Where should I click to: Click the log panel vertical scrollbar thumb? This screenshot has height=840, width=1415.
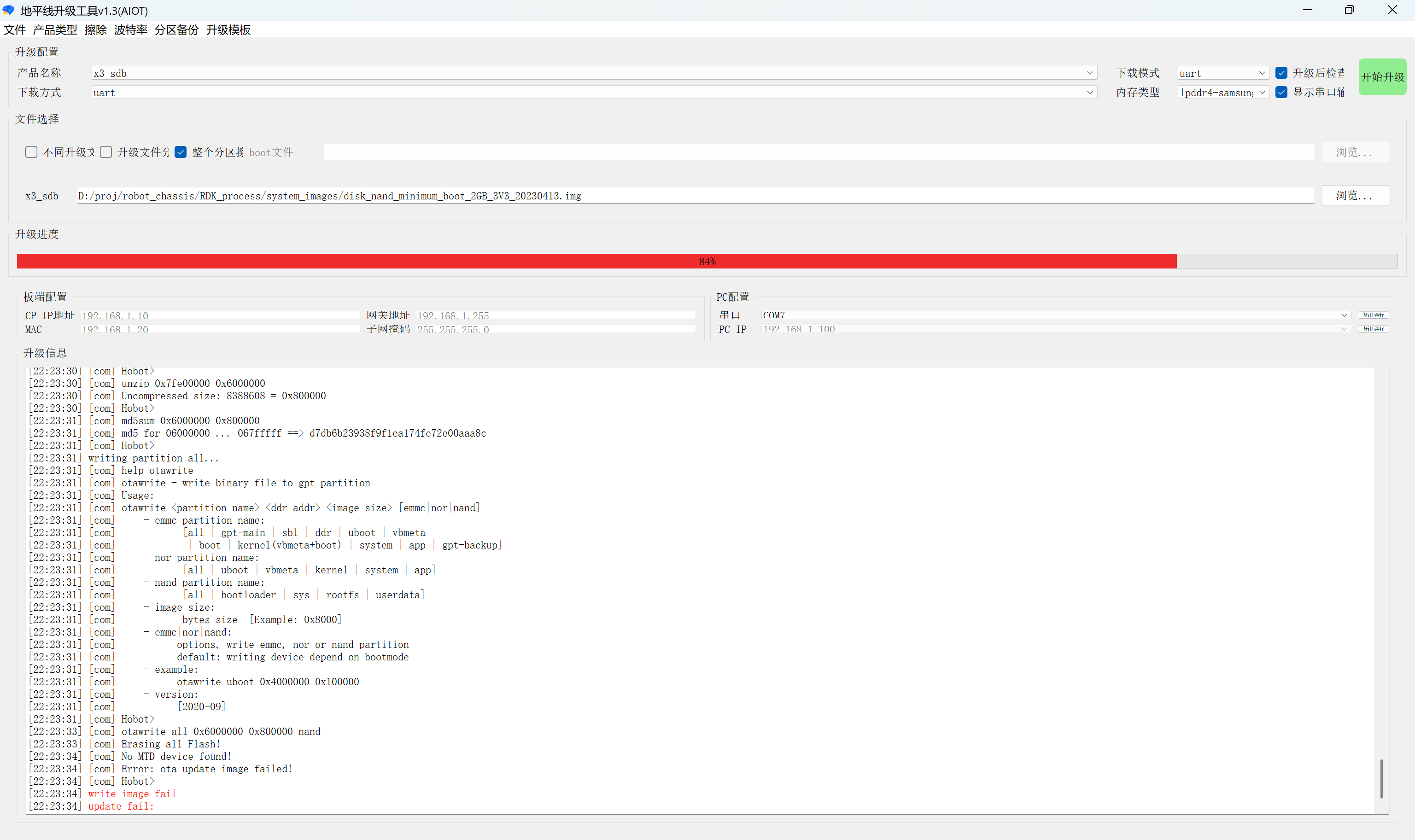(x=1381, y=779)
